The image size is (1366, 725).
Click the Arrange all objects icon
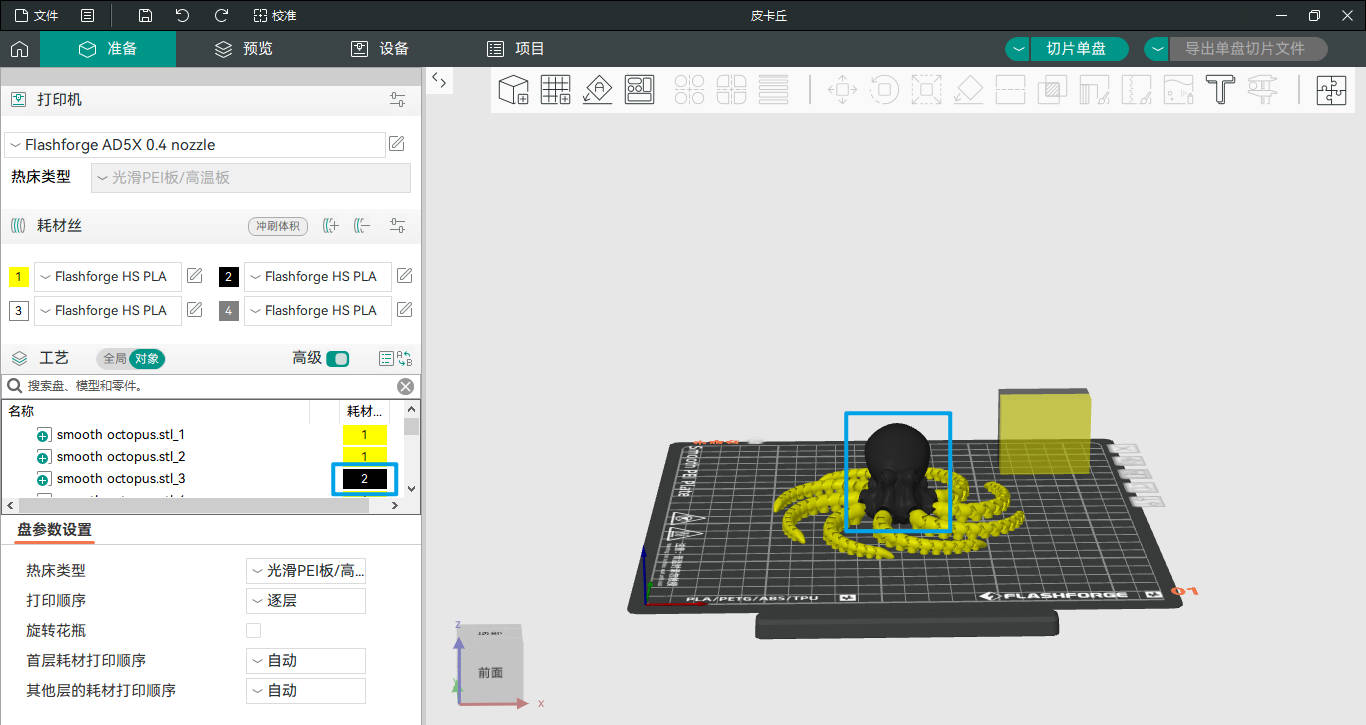(639, 90)
